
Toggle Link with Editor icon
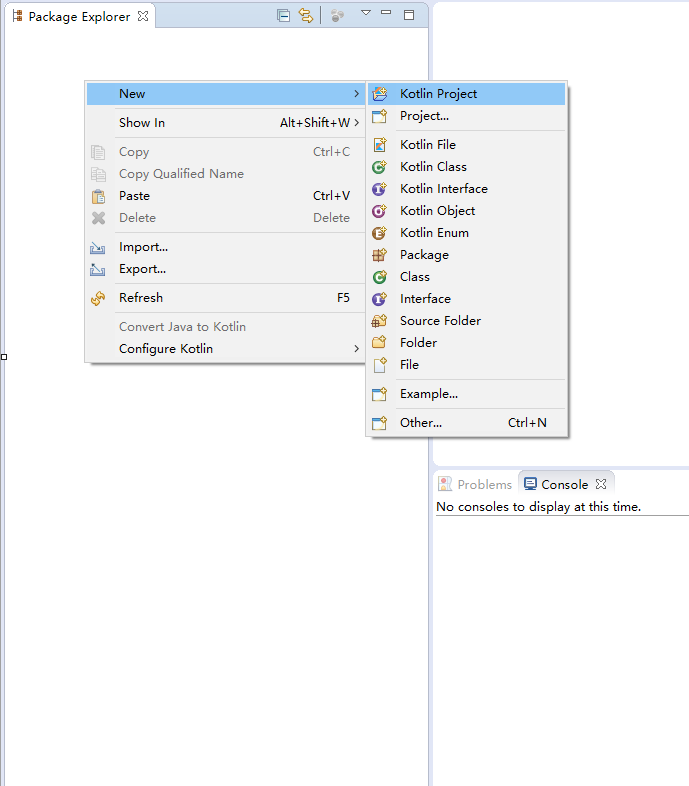305,16
